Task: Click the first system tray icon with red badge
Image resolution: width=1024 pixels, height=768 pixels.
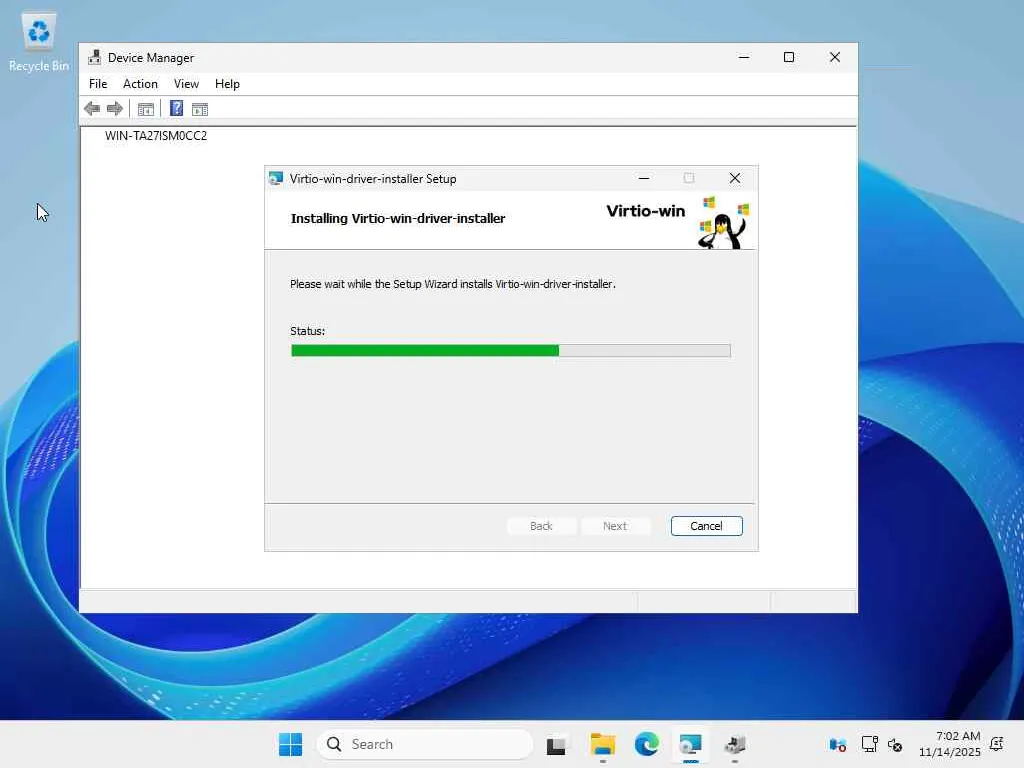Action: [x=838, y=744]
